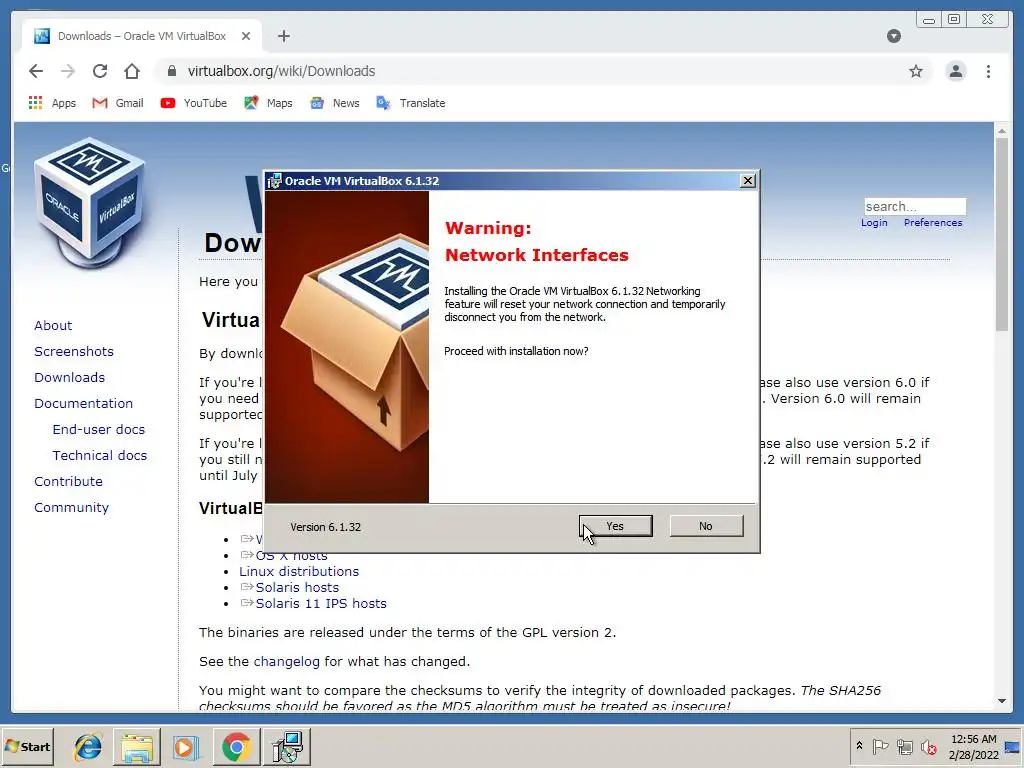1024x768 pixels.
Task: Open the changelog link
Action: click(287, 662)
